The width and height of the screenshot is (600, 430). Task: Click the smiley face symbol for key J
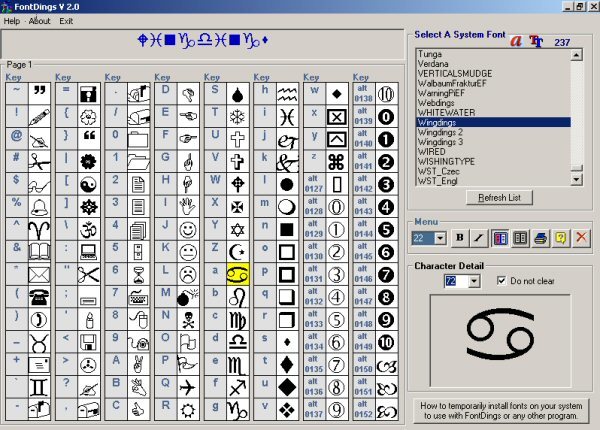click(188, 229)
